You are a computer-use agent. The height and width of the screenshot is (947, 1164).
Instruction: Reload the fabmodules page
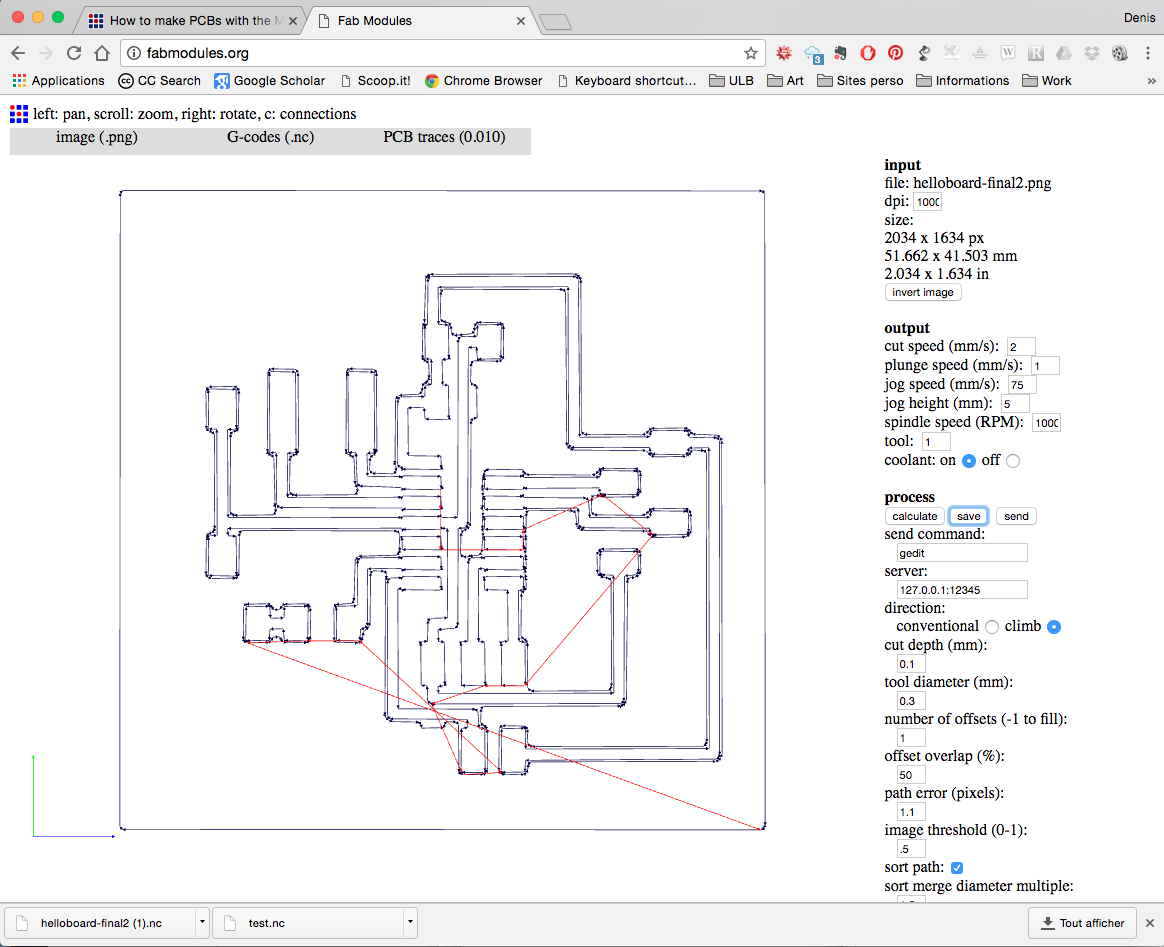(73, 53)
